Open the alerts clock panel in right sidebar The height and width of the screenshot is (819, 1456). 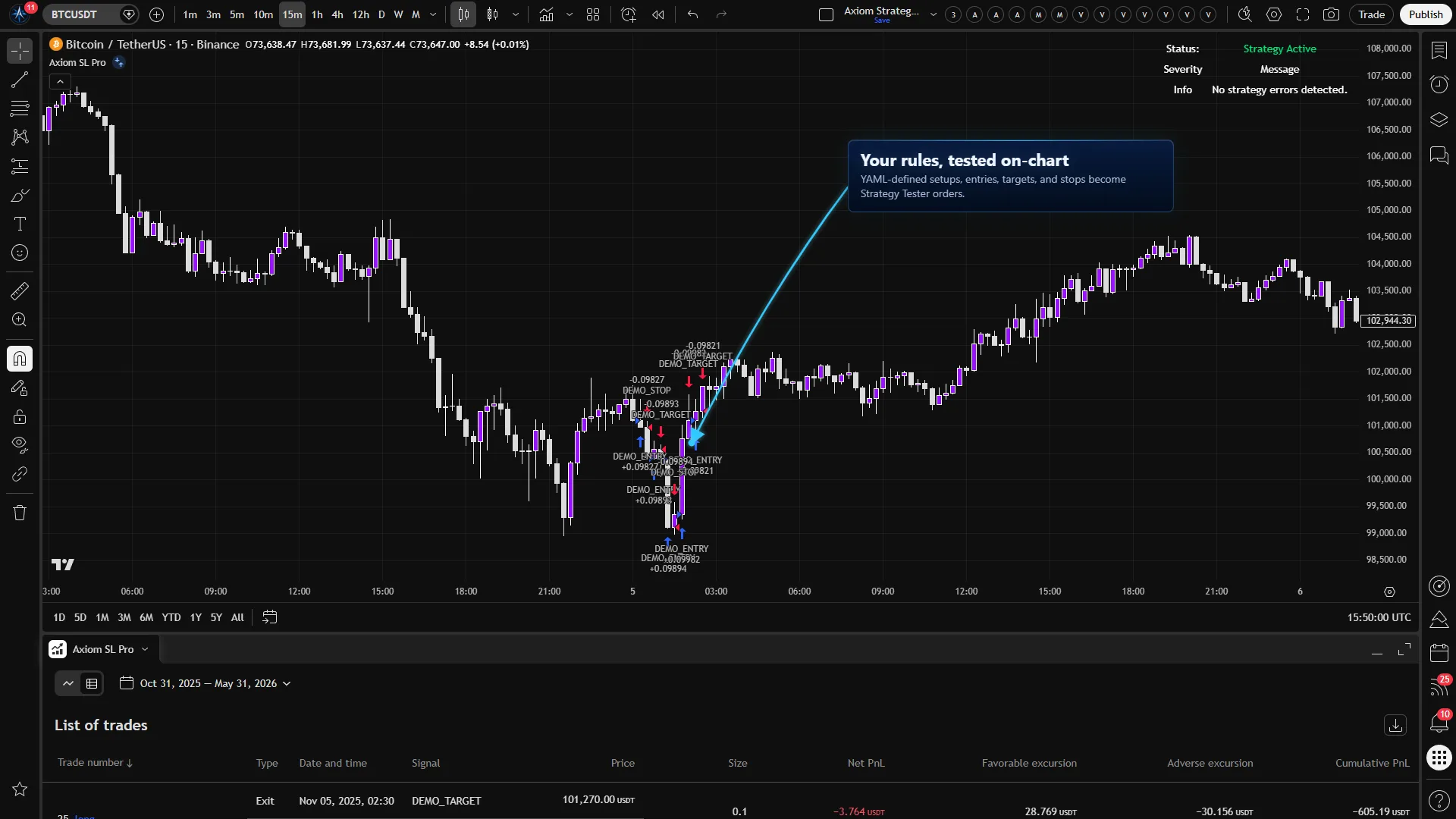1439,84
